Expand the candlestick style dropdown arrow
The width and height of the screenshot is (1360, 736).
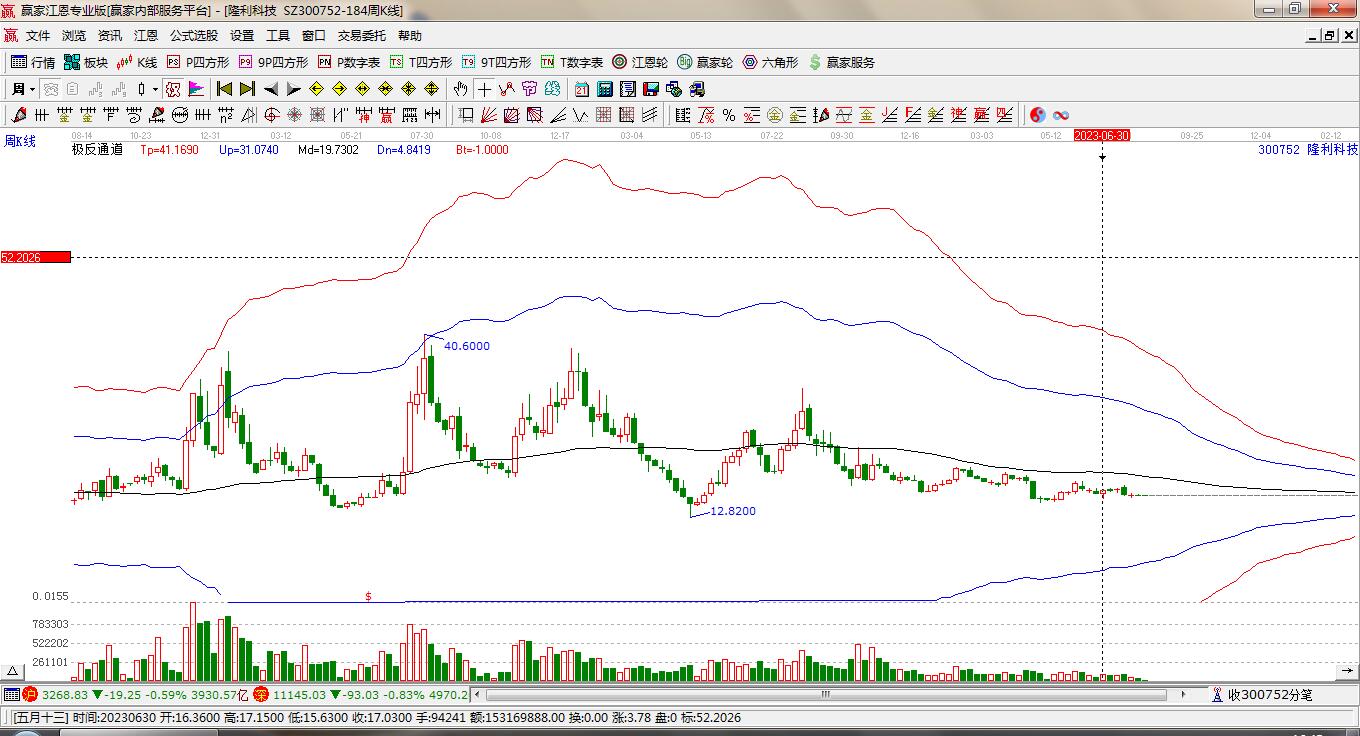click(155, 89)
